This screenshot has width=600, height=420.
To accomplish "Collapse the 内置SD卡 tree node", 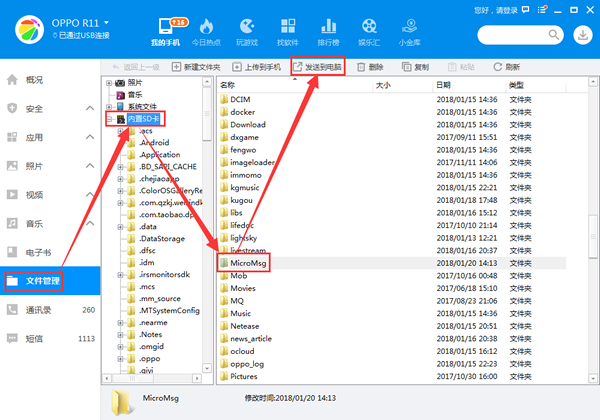I will point(109,119).
